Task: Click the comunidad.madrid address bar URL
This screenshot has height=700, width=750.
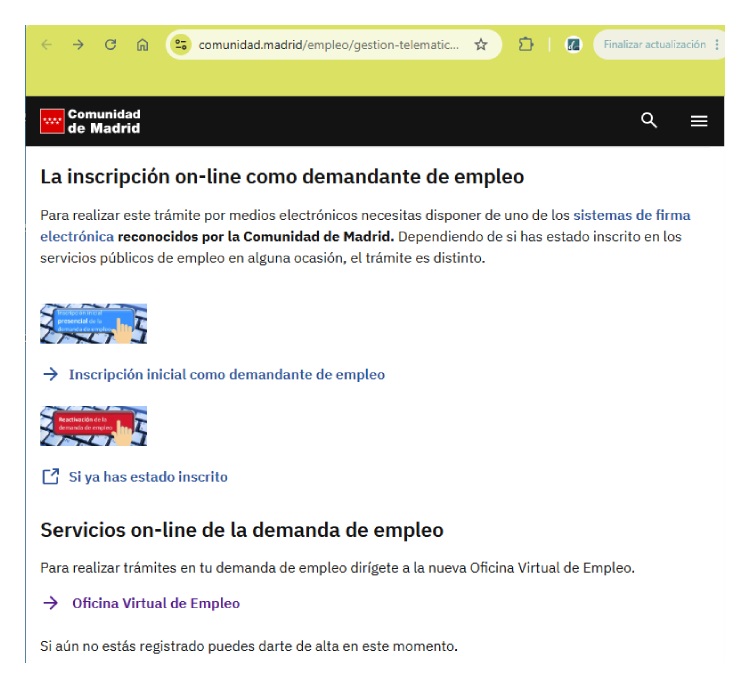Action: coord(328,45)
